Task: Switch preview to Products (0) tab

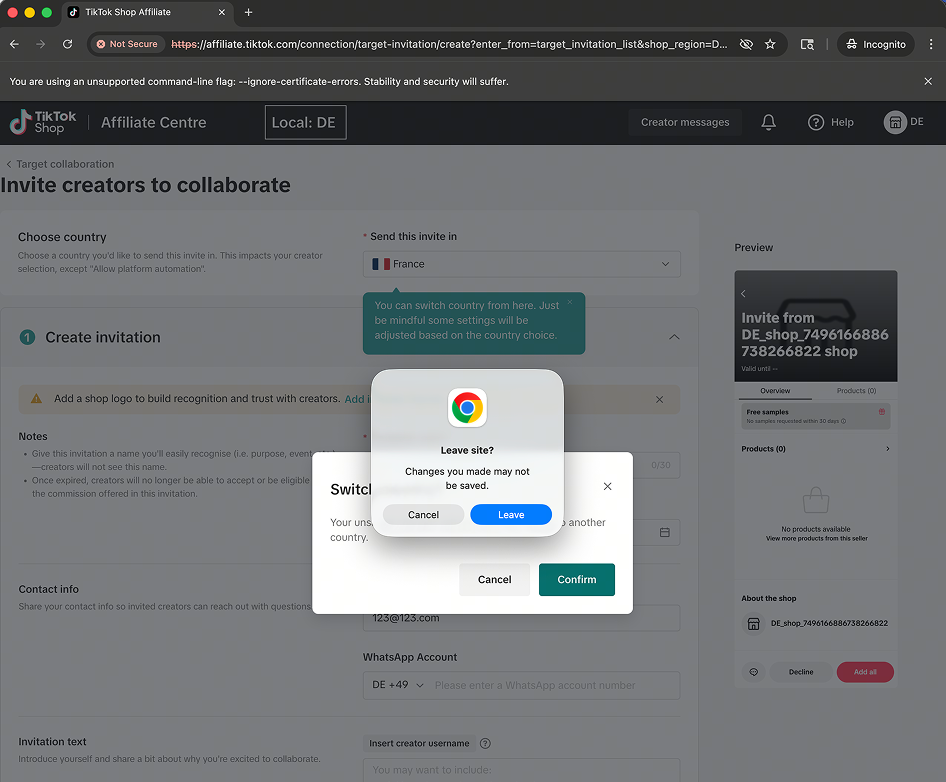Action: point(856,391)
